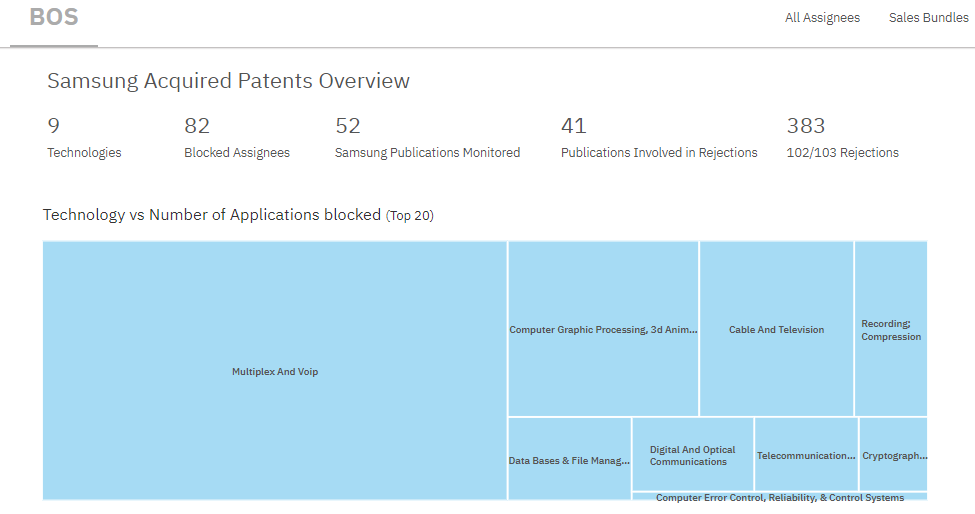Screen dimensions: 975x514
Task: Click the 82 Blocked Assignees statistic
Action: [236, 139]
